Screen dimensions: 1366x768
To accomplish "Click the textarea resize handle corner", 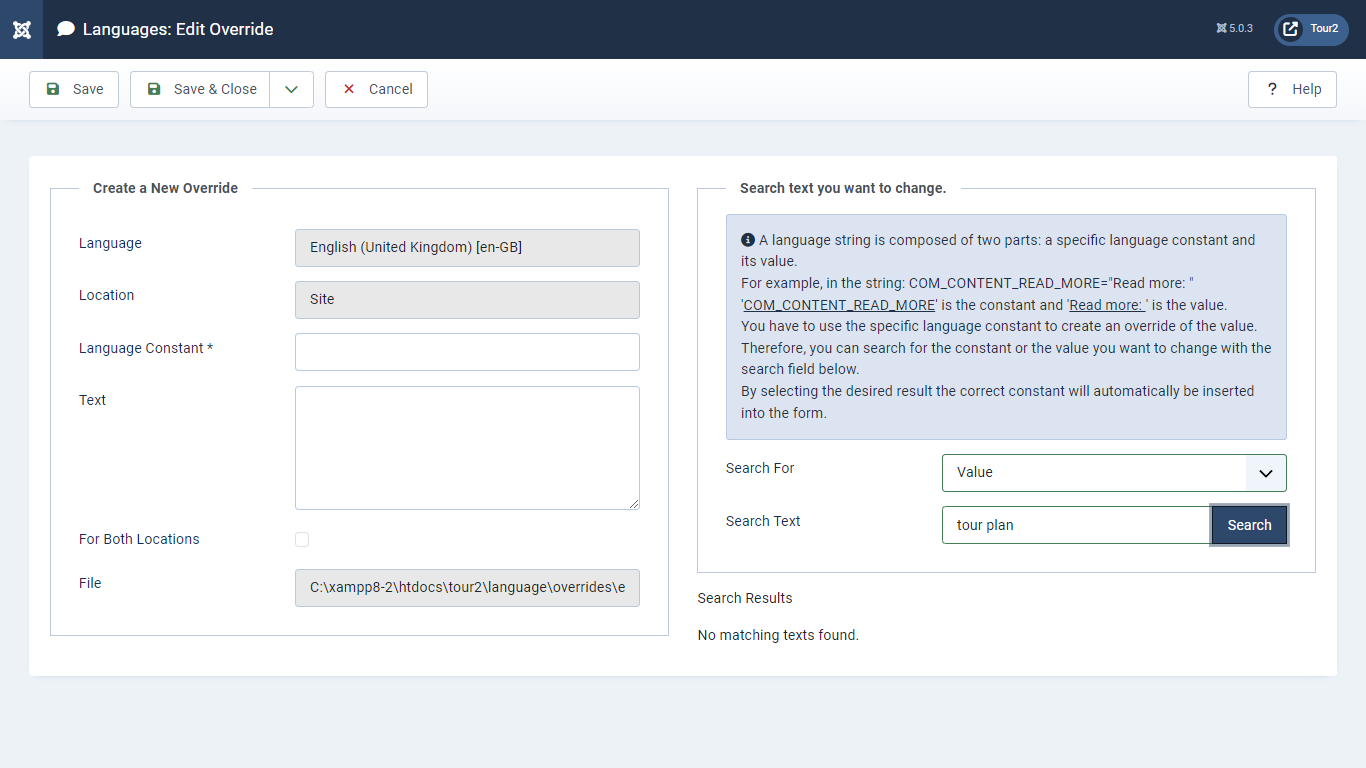I will (634, 504).
